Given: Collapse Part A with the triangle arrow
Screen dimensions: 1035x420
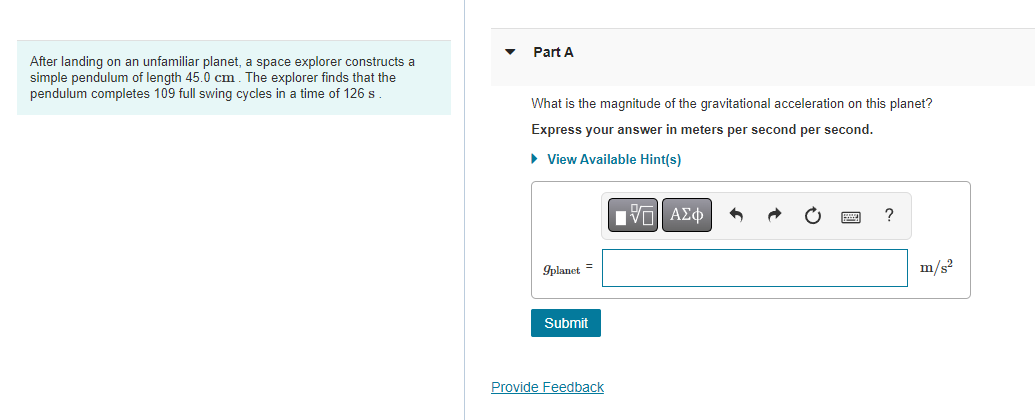Looking at the screenshot, I should pos(510,52).
